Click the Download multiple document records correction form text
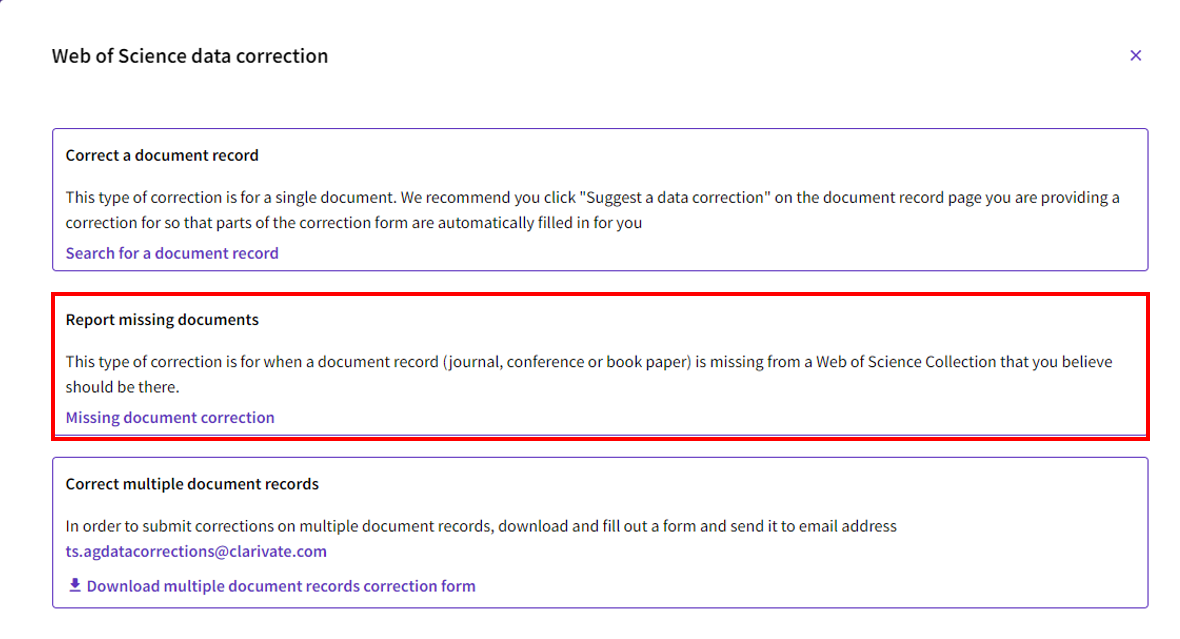 [281, 586]
